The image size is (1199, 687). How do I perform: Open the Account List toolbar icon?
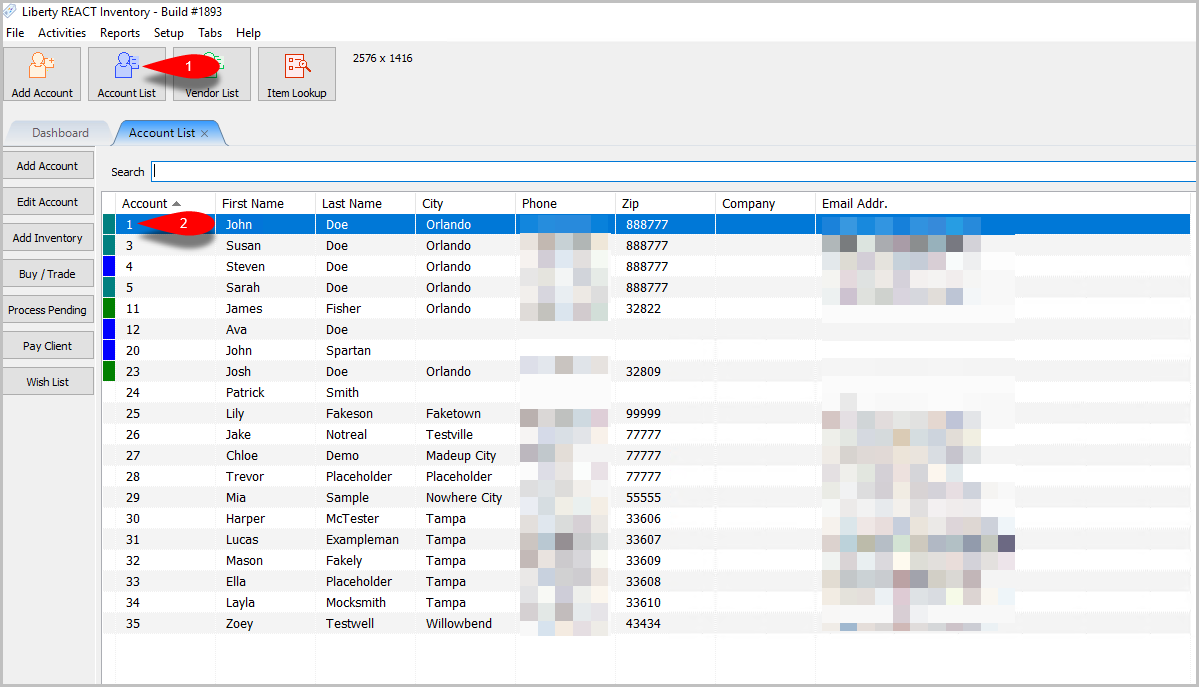point(126,73)
